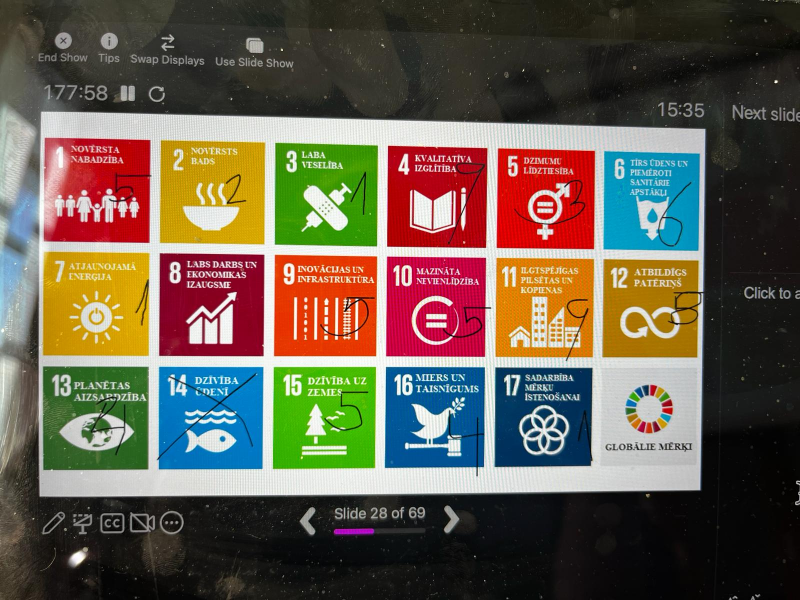The height and width of the screenshot is (600, 800).
Task: Click the Globālie Mērķi color wheel tile
Action: [649, 416]
